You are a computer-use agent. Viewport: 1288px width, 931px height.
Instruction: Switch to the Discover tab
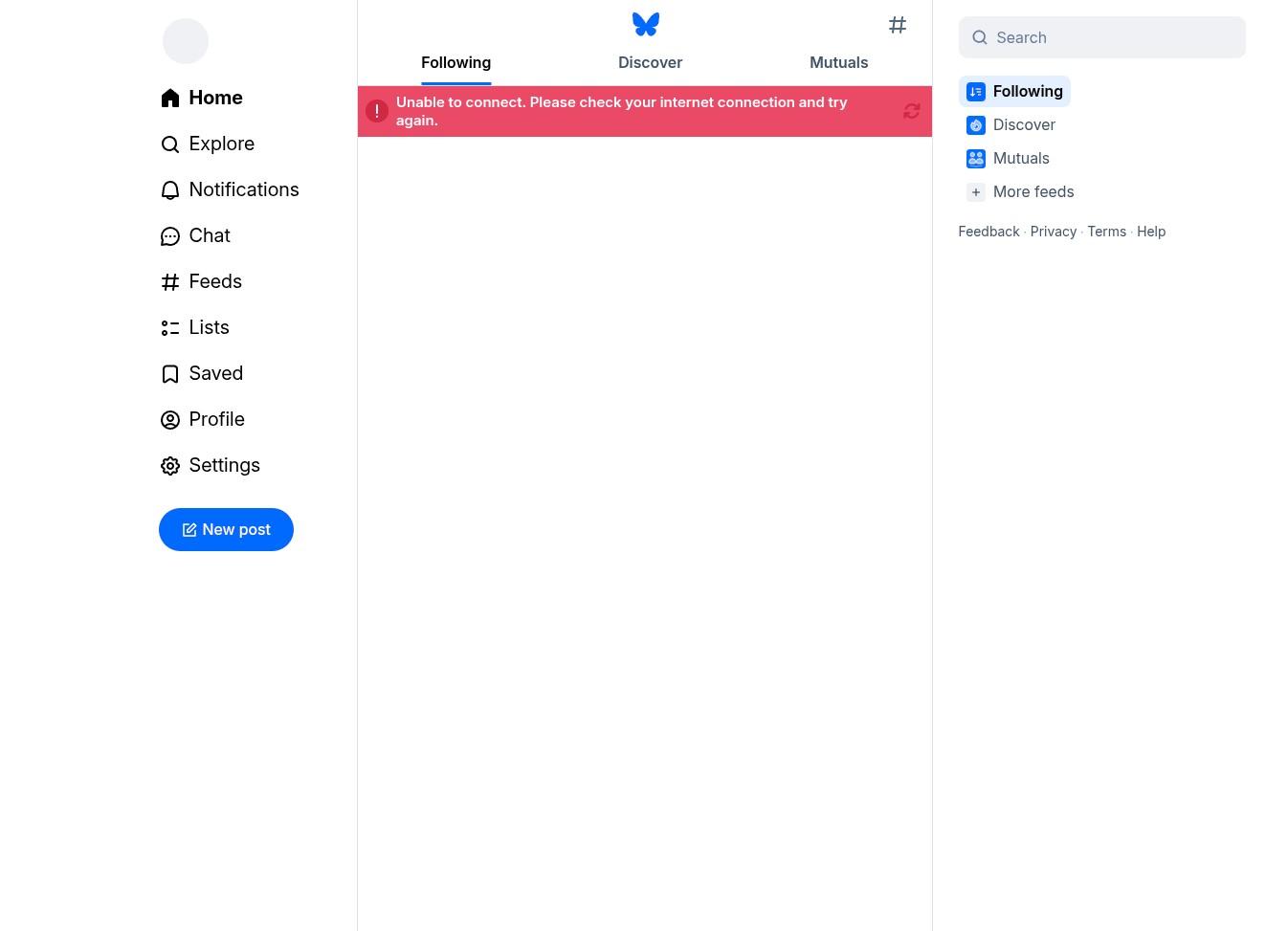(650, 63)
